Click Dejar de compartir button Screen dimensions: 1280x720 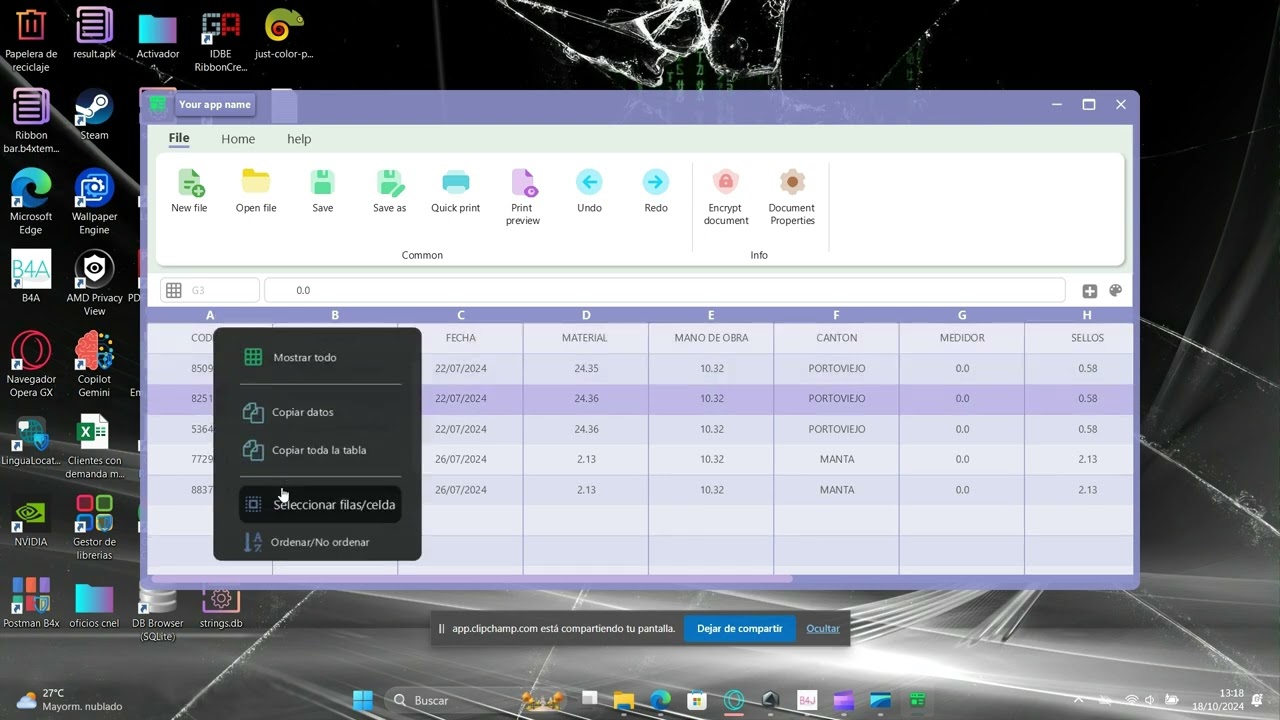[740, 628]
